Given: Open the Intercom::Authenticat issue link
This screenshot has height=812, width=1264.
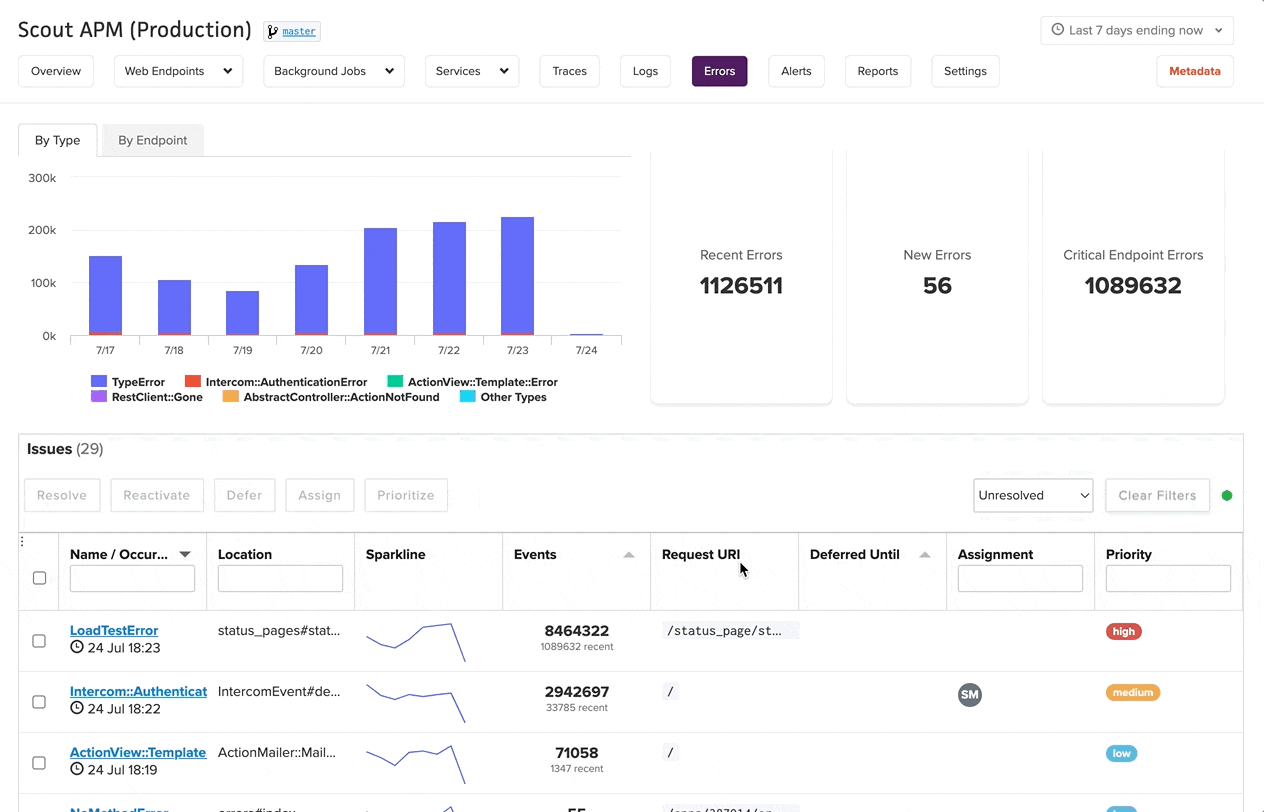Looking at the screenshot, I should (x=138, y=691).
